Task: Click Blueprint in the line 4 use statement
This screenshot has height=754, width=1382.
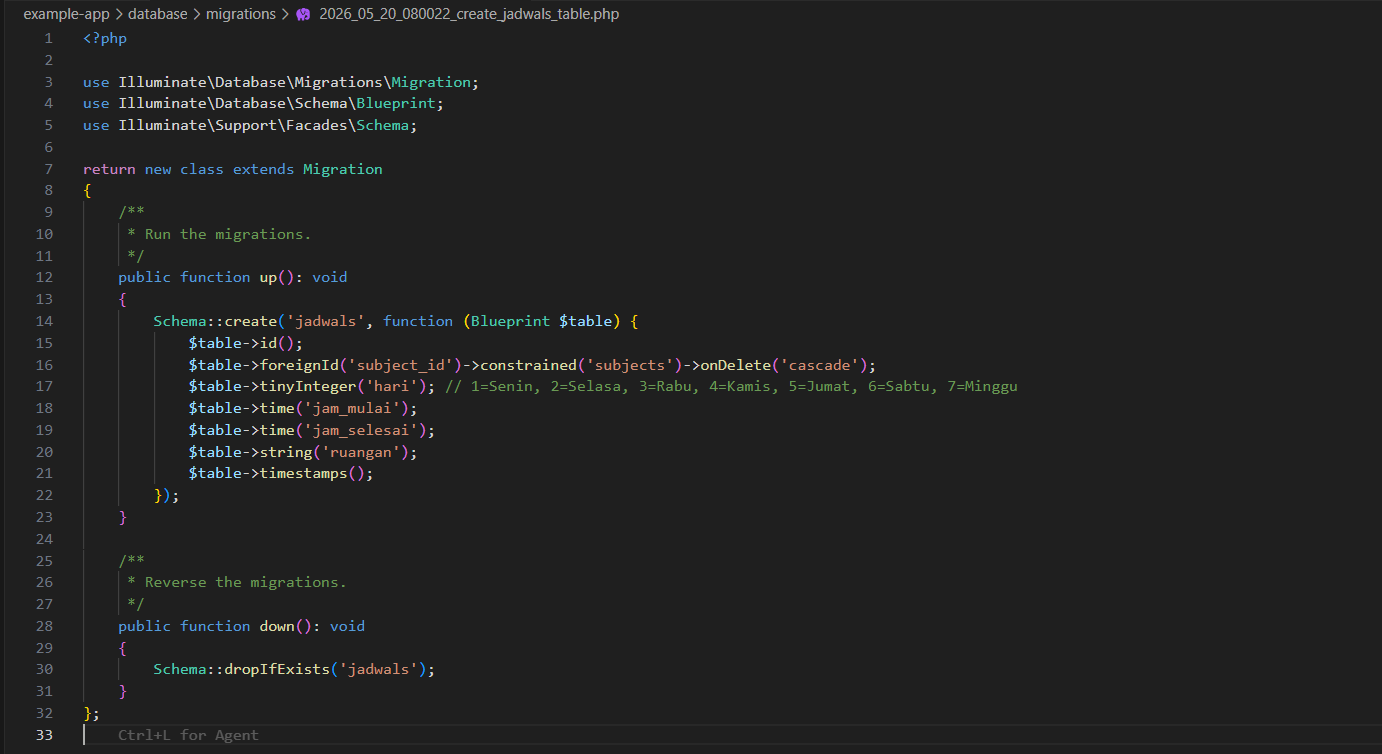Action: pos(395,103)
